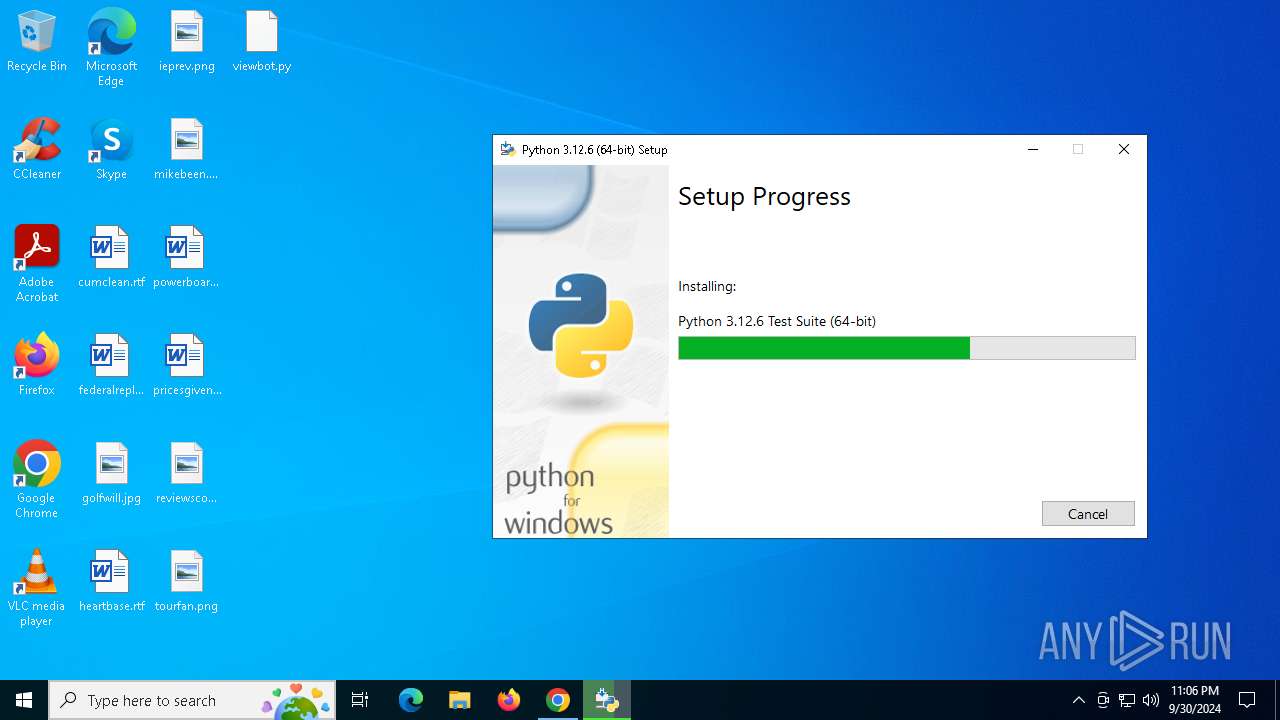Open the volume control tray icon
The width and height of the screenshot is (1280, 720).
click(1151, 700)
